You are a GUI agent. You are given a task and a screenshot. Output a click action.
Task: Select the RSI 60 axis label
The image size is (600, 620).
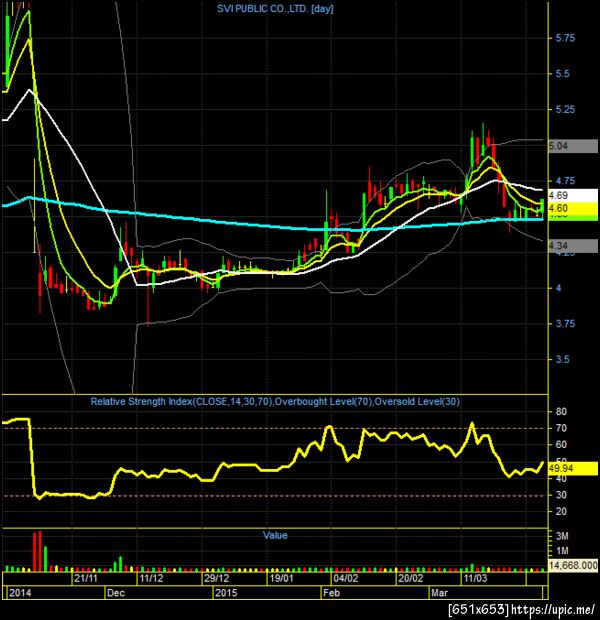click(561, 445)
